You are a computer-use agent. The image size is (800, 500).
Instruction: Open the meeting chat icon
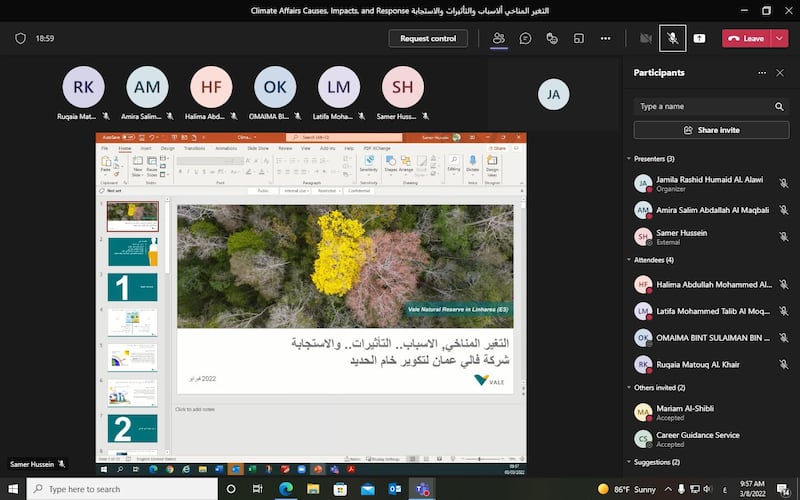point(525,38)
